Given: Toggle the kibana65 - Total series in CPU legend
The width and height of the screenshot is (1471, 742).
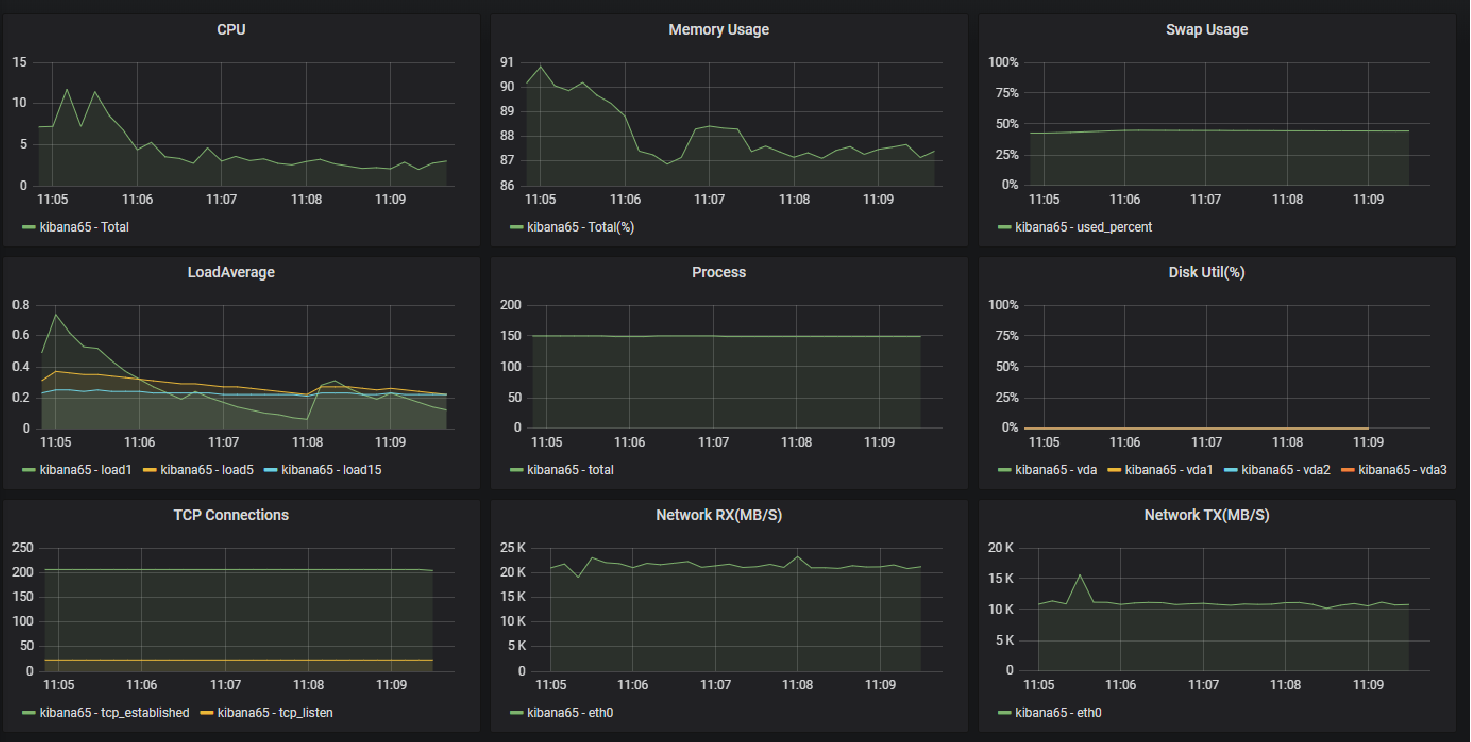Looking at the screenshot, I should [x=84, y=227].
